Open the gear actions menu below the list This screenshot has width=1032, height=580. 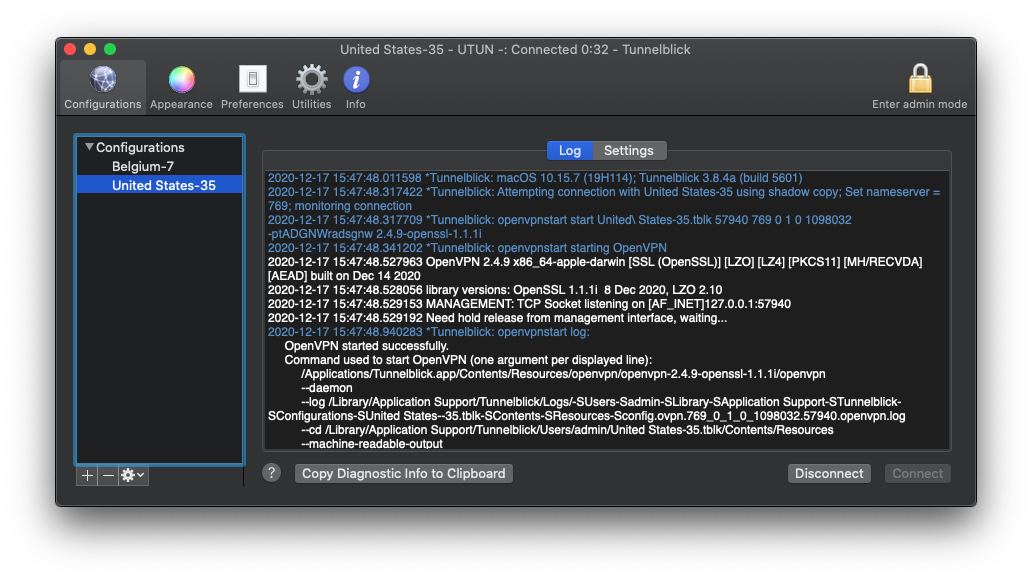pos(133,475)
